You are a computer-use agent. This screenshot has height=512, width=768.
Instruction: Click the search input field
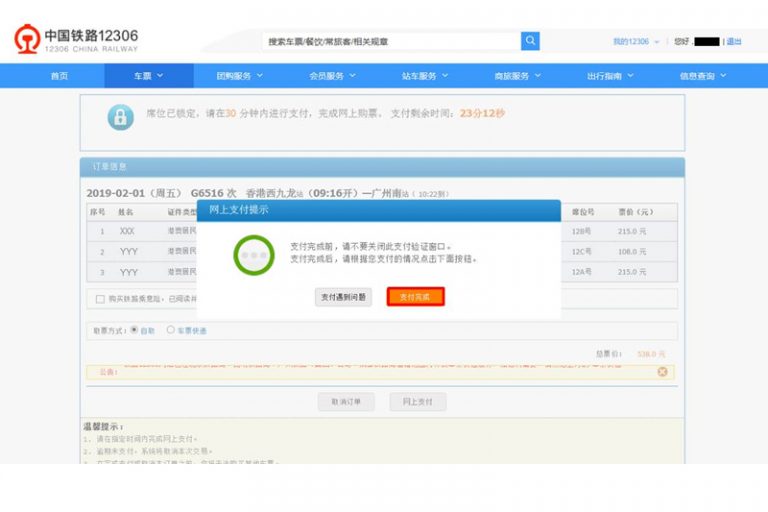coord(391,41)
